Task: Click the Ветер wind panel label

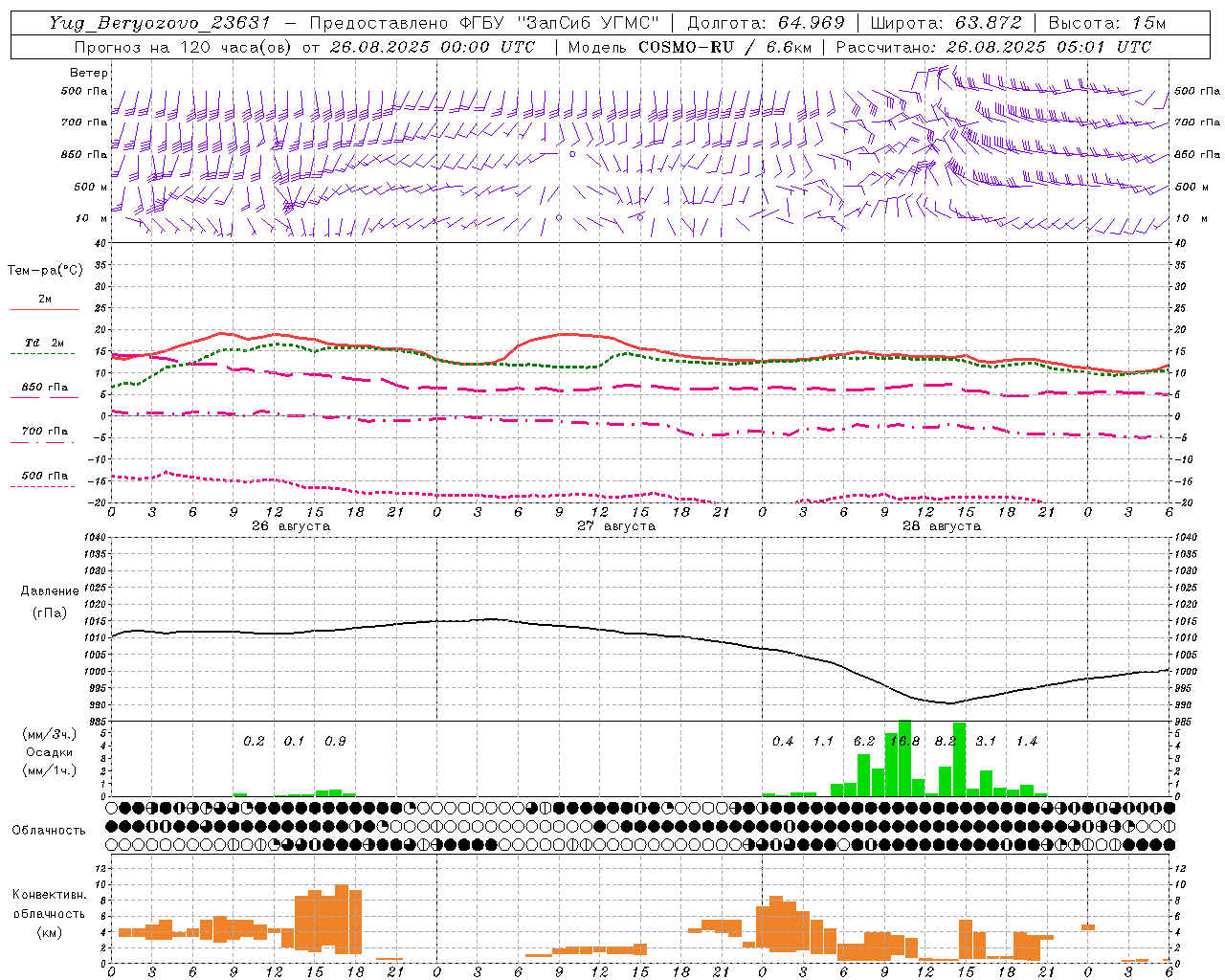Action: [88, 73]
